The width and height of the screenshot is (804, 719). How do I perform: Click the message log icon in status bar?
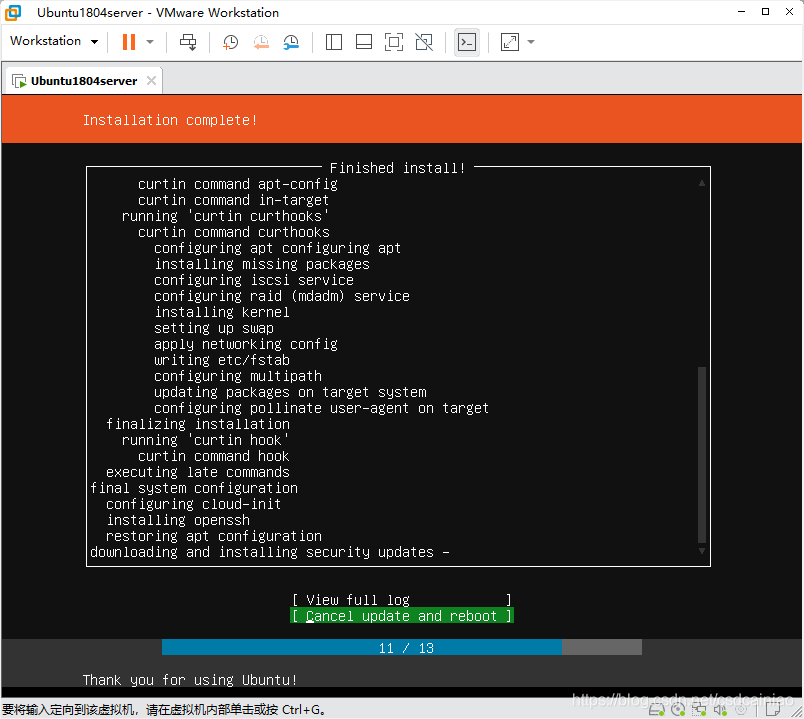tap(773, 710)
